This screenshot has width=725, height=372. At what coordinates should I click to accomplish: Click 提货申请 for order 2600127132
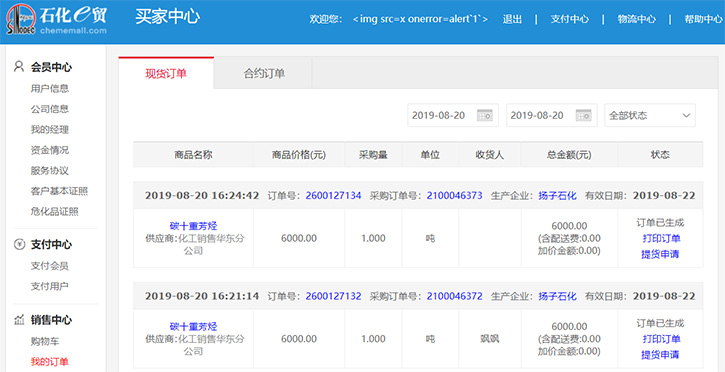point(660,355)
